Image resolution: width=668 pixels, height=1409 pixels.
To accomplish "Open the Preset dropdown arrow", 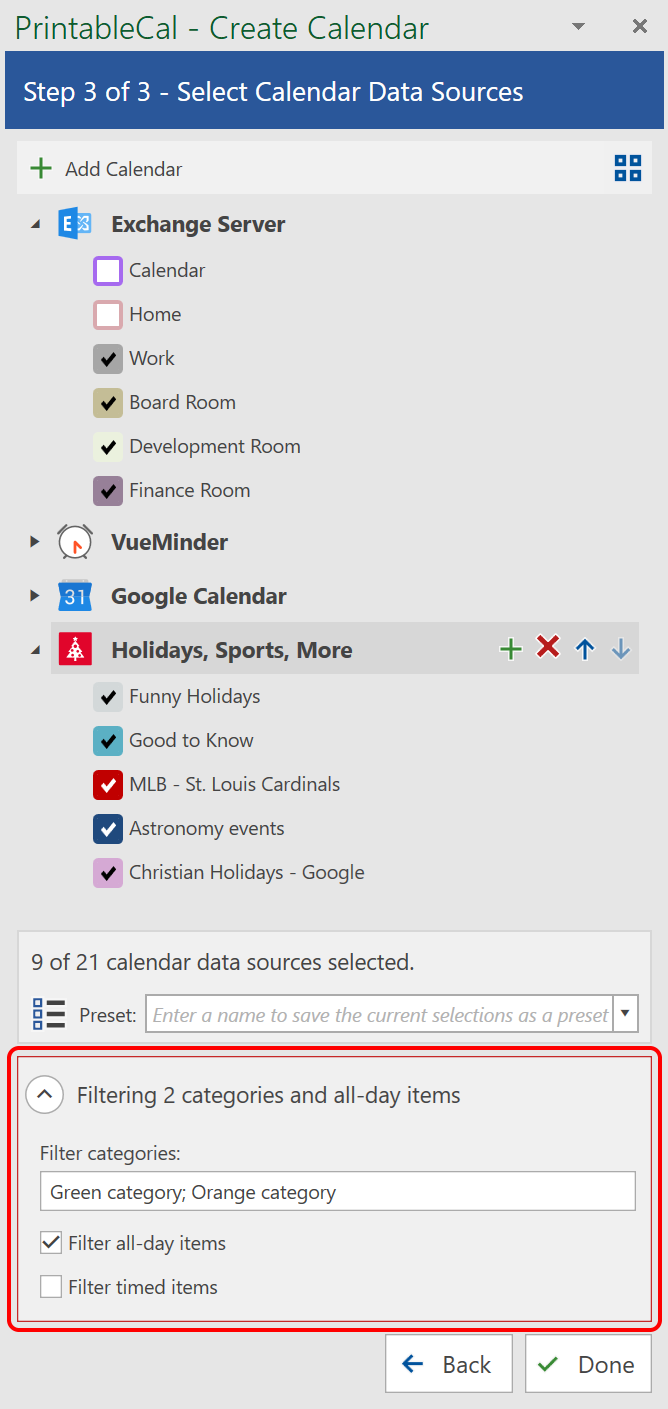I will coord(625,1014).
